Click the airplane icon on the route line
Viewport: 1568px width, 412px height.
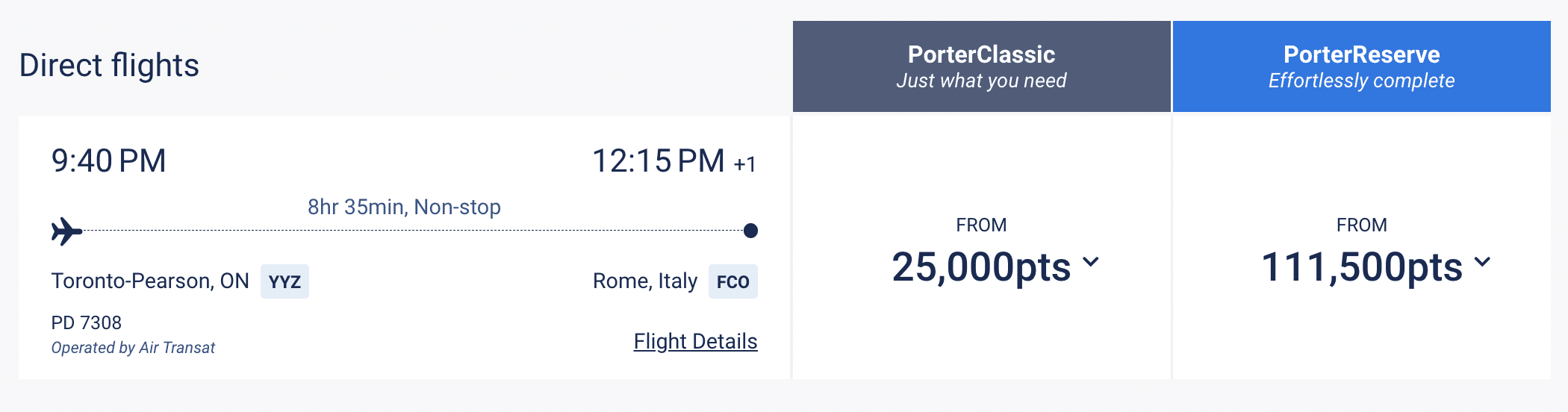(x=66, y=231)
